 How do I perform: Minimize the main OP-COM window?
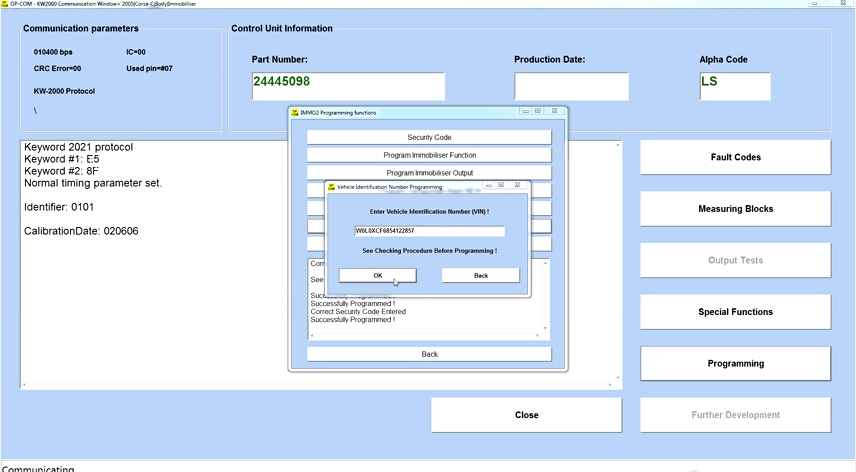coord(814,3)
